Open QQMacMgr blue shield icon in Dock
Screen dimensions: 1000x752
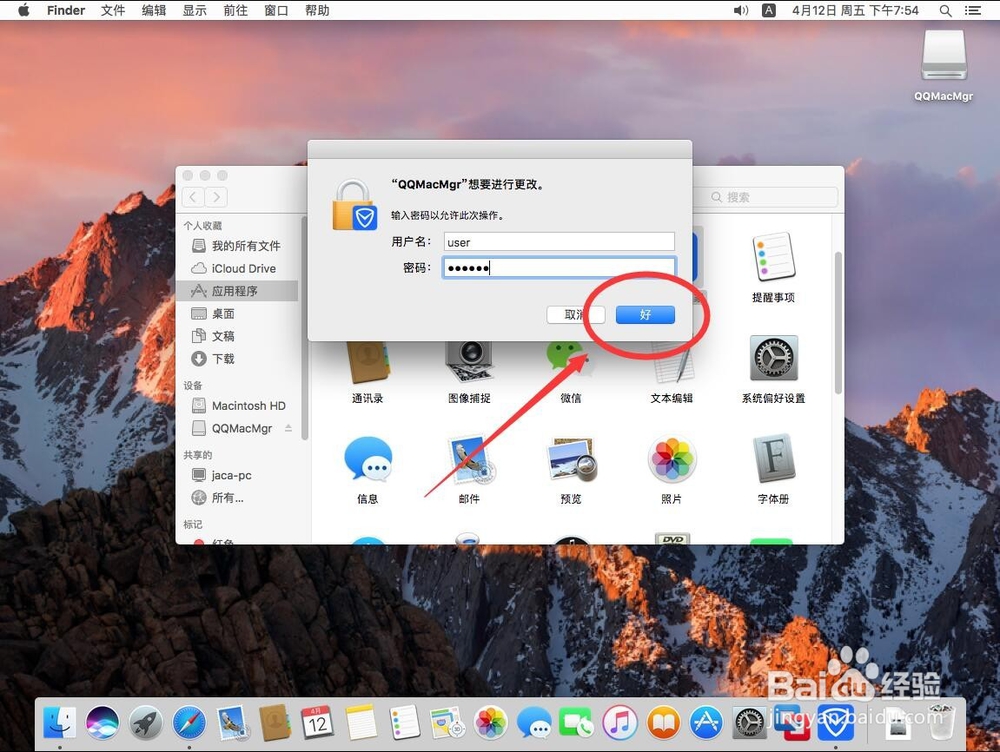click(x=836, y=723)
